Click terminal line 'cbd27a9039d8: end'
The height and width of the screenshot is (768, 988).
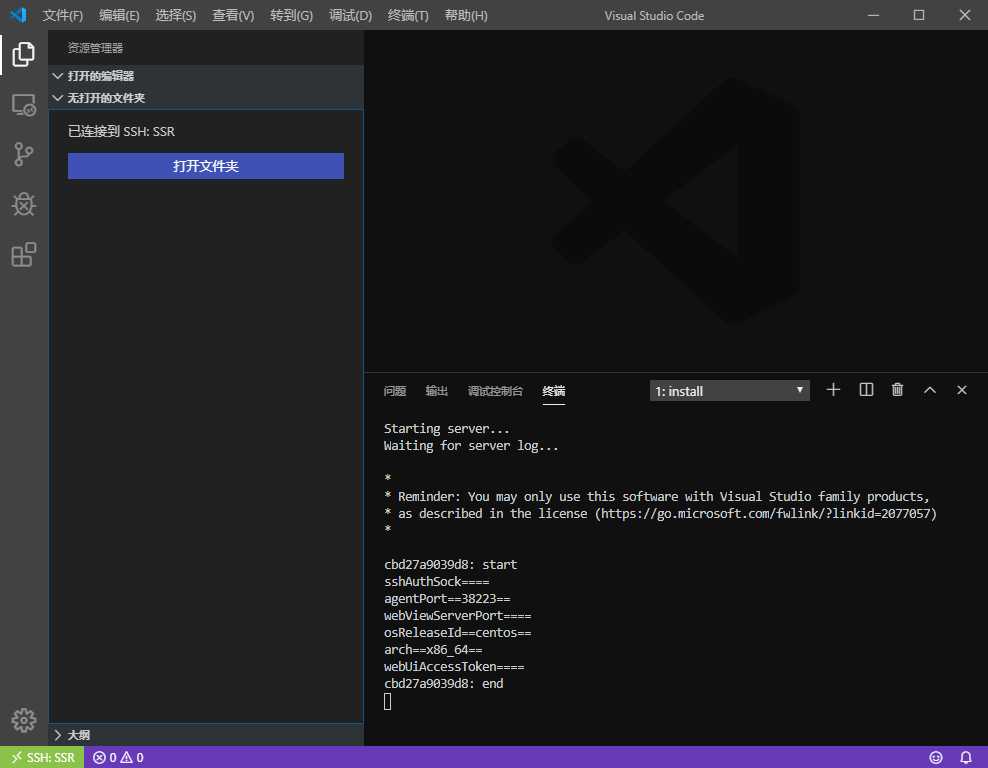pyautogui.click(x=443, y=684)
